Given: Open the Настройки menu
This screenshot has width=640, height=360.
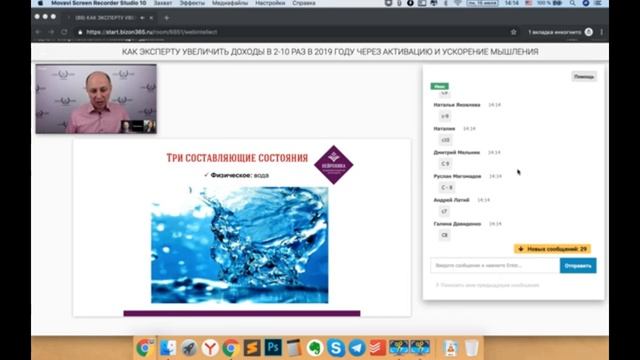Looking at the screenshot, I should click(x=270, y=3).
